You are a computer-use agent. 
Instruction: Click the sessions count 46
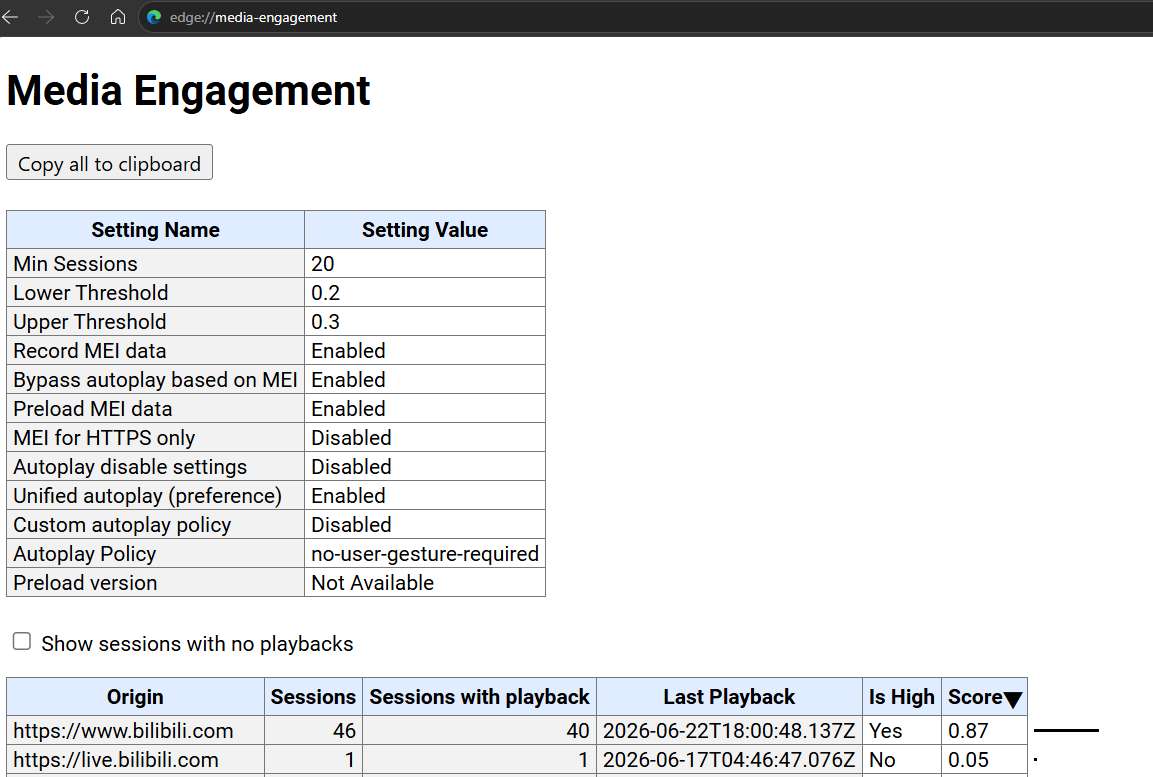(x=344, y=731)
